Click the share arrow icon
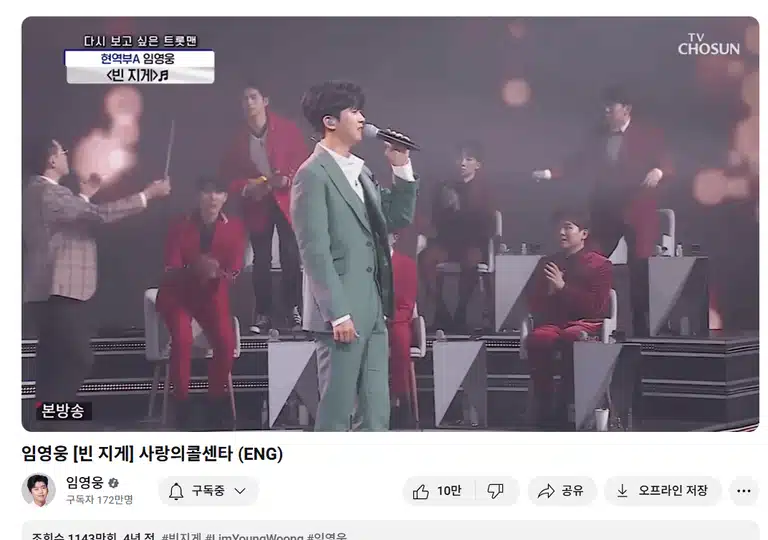The image size is (768, 540). coord(546,491)
